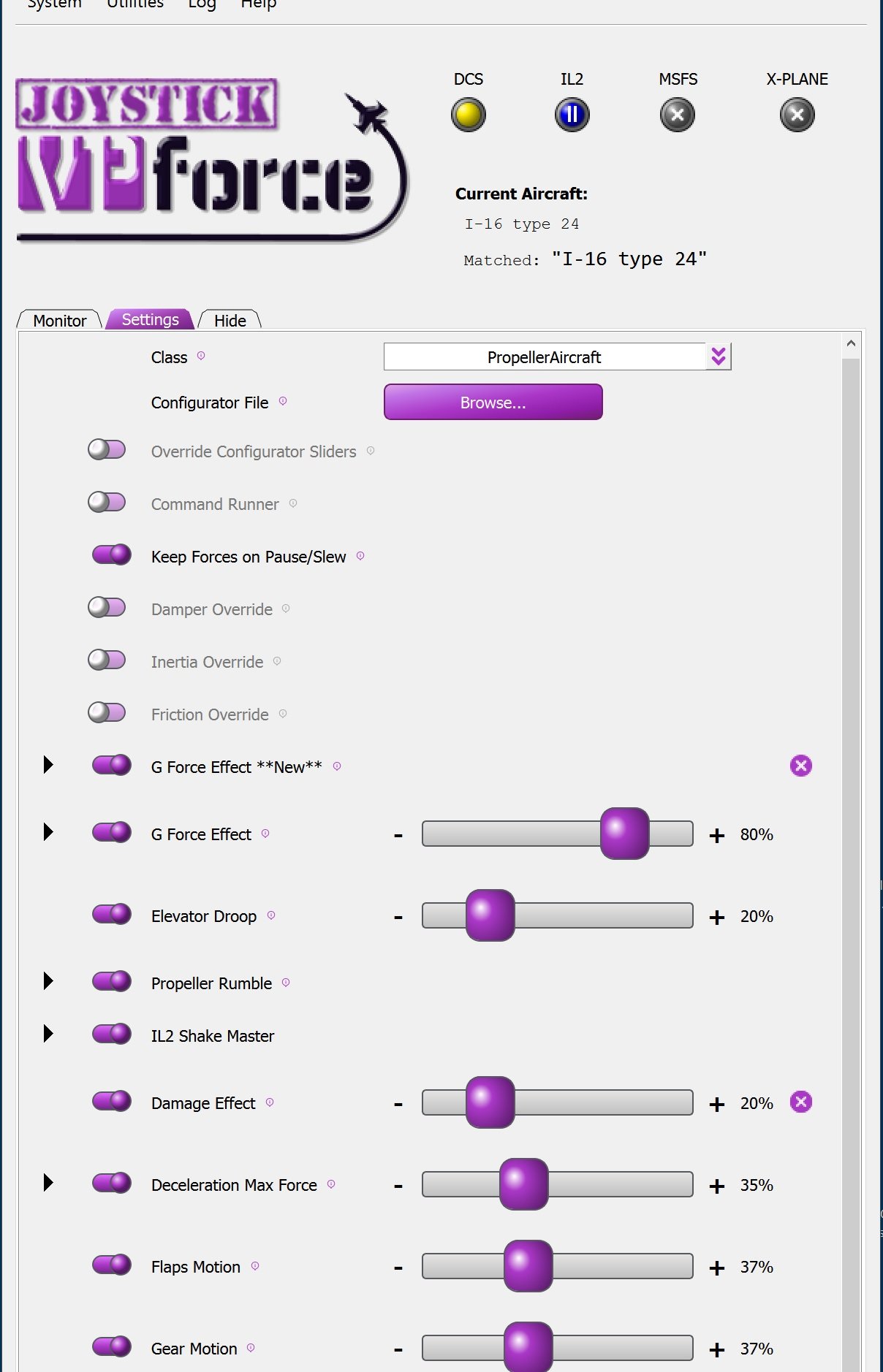Click purple X icon on Damage Effect row
The height and width of the screenshot is (1372, 883).
tap(801, 1102)
